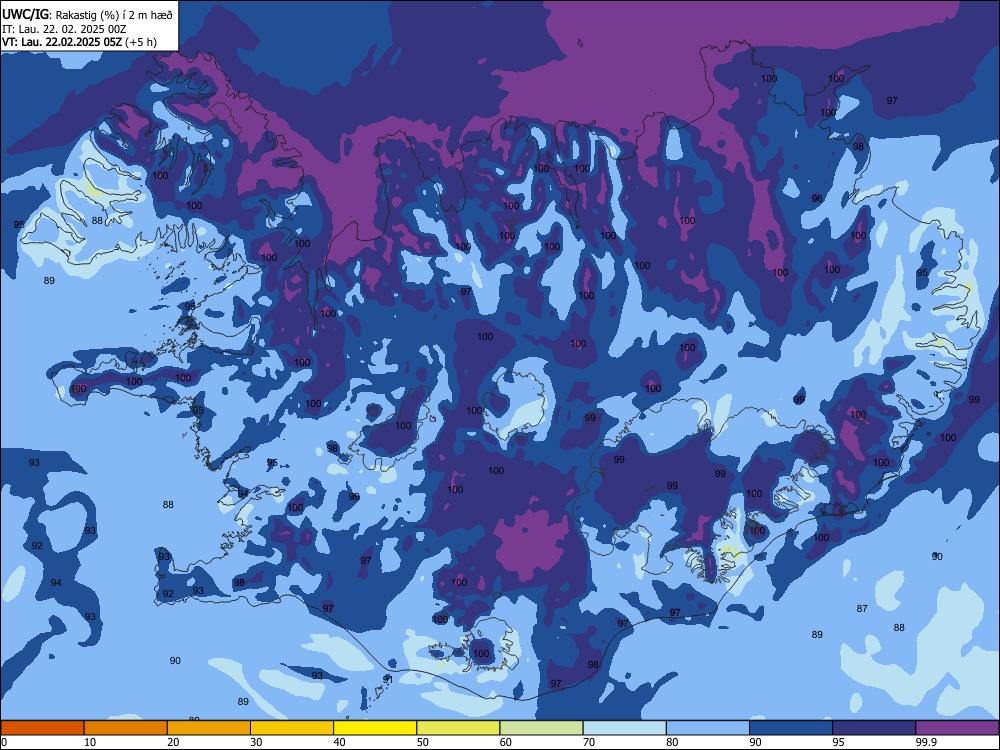Select the purple 99.9+ legend swatch
Image resolution: width=1000 pixels, height=750 pixels.
tap(958, 728)
